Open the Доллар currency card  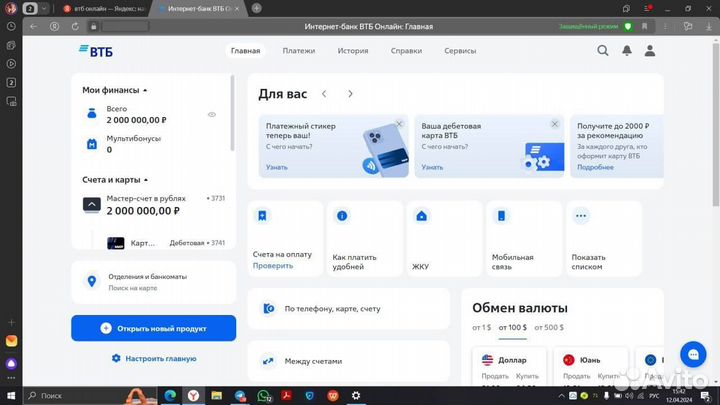(x=509, y=366)
